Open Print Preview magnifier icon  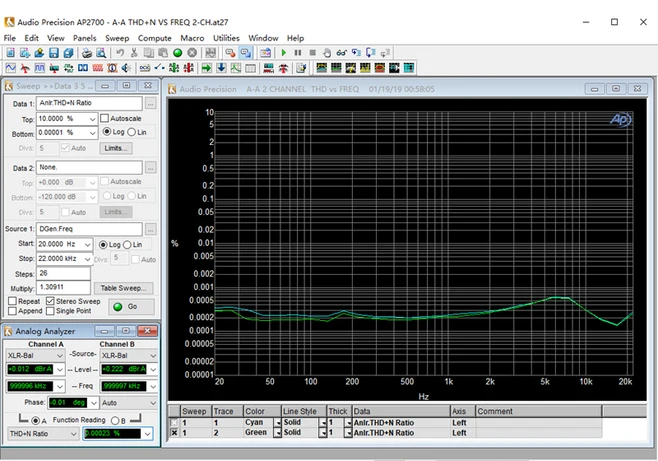pyautogui.click(x=101, y=52)
